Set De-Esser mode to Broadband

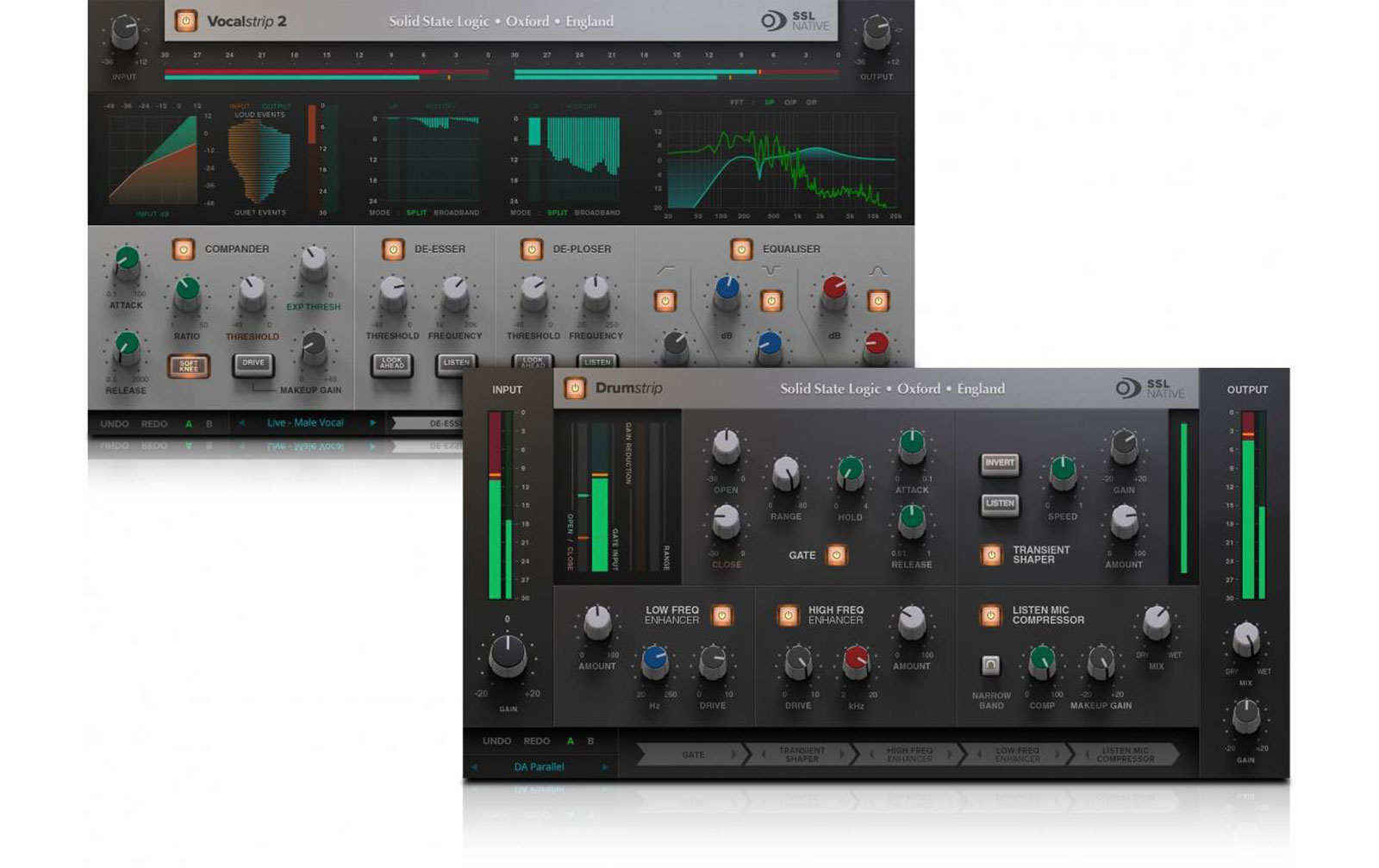[456, 212]
